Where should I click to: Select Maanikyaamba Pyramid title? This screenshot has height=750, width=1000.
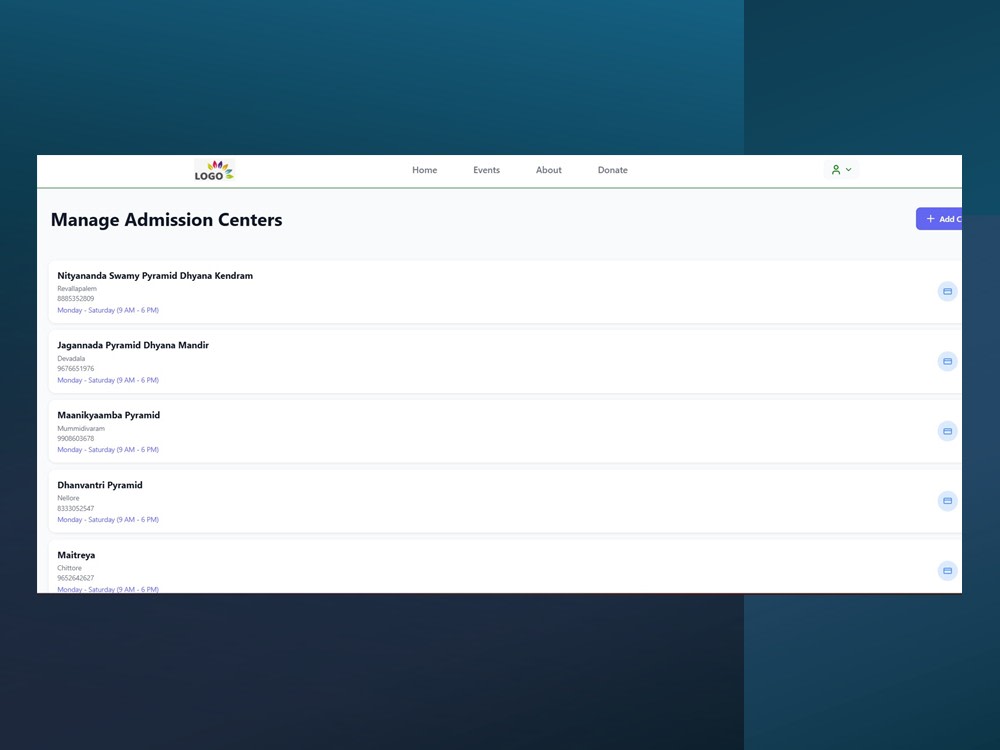tap(108, 415)
